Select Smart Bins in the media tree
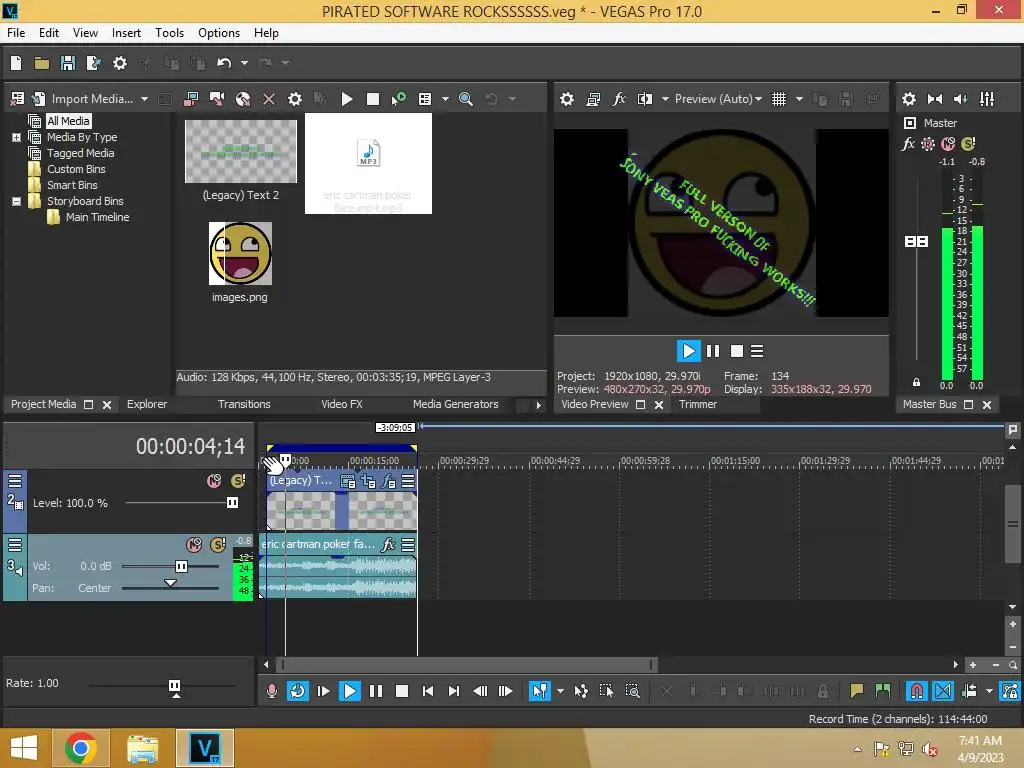The width and height of the screenshot is (1024, 768). click(x=72, y=185)
